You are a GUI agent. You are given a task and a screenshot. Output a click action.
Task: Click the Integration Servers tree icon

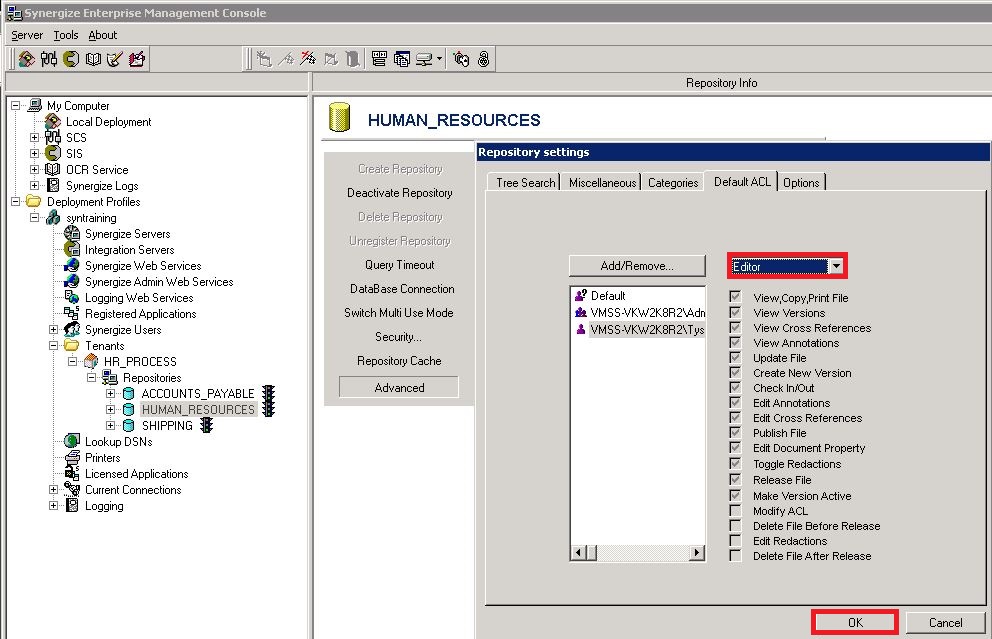[72, 249]
